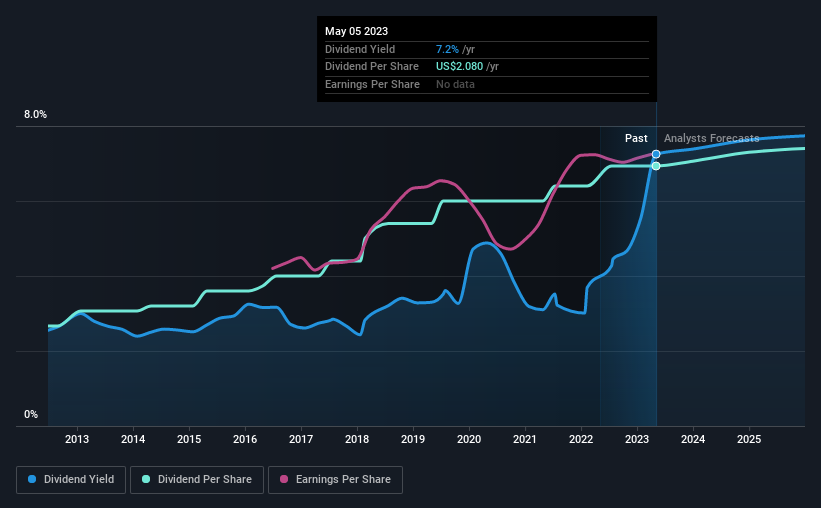
Task: Click the US$2.080 dividend per share value
Action: pyautogui.click(x=459, y=67)
